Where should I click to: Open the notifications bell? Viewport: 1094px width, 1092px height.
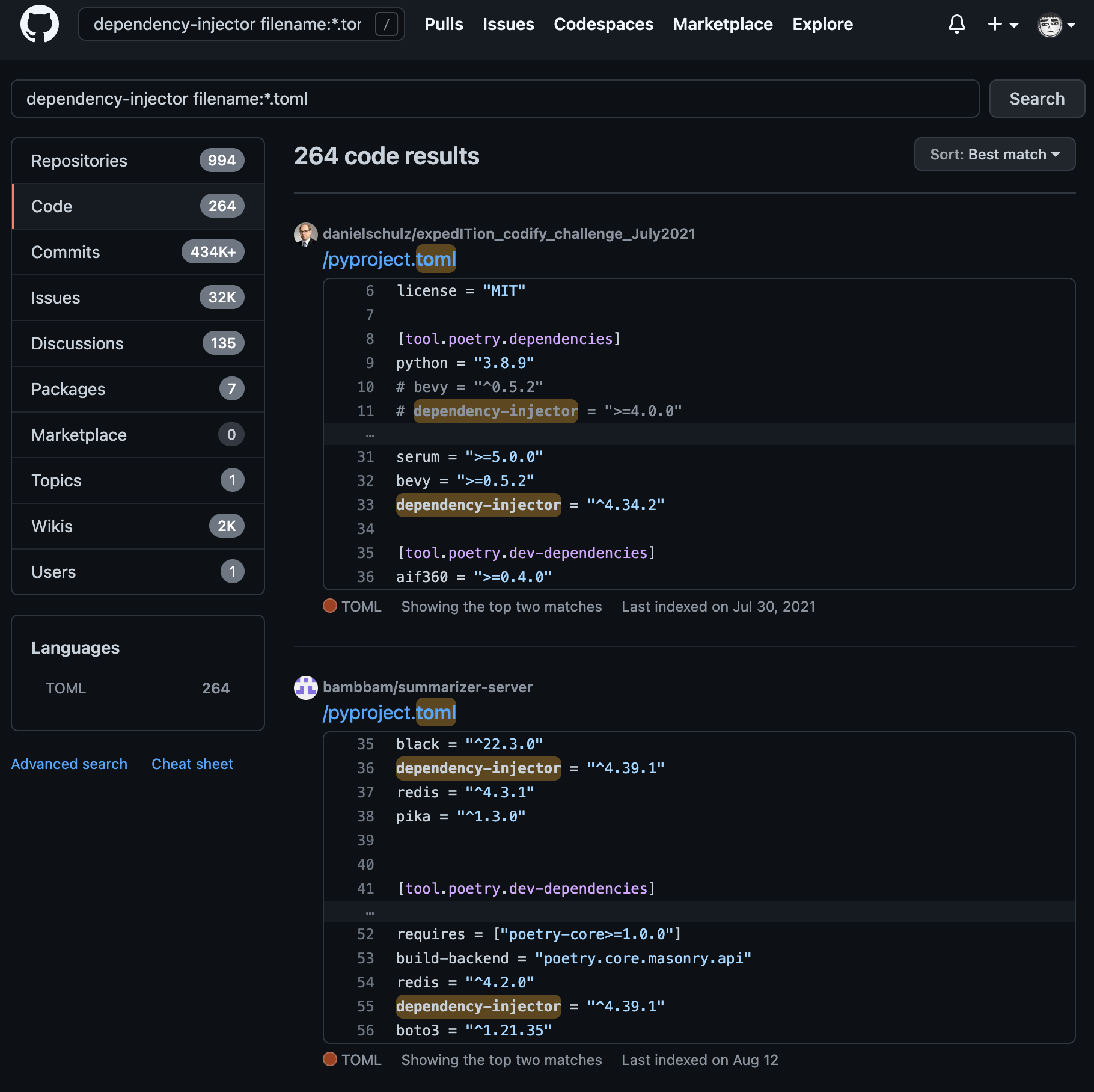click(956, 24)
